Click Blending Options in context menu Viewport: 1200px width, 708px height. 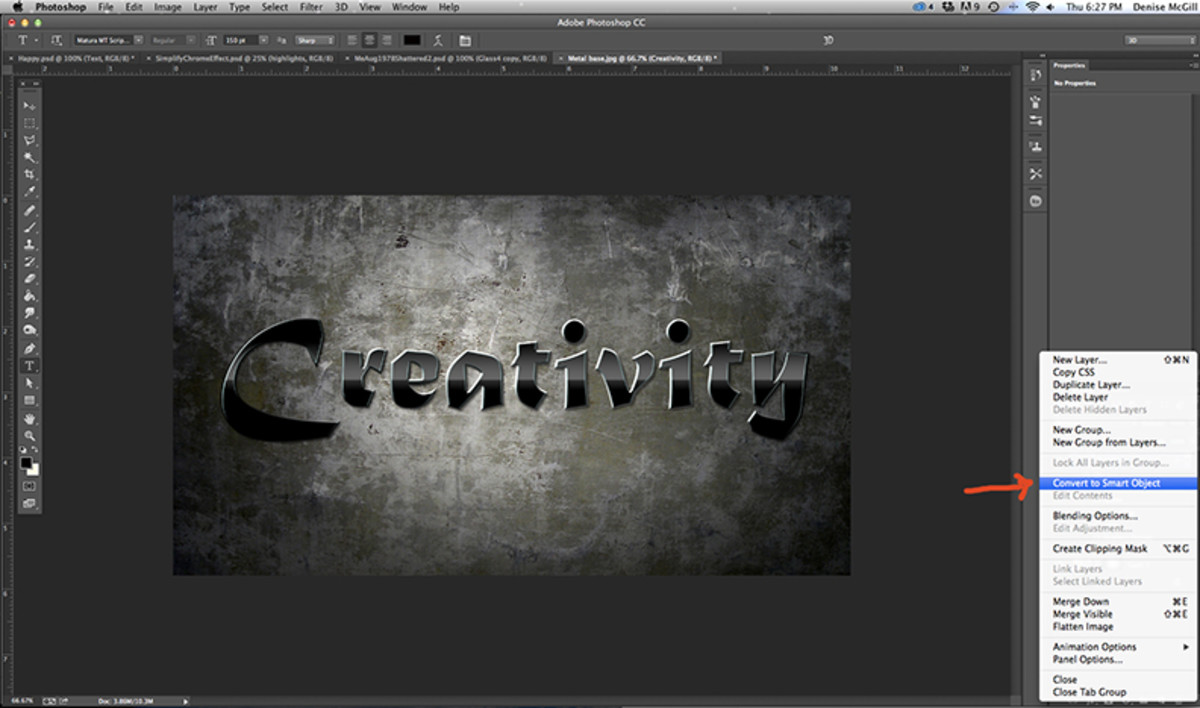click(x=1095, y=516)
